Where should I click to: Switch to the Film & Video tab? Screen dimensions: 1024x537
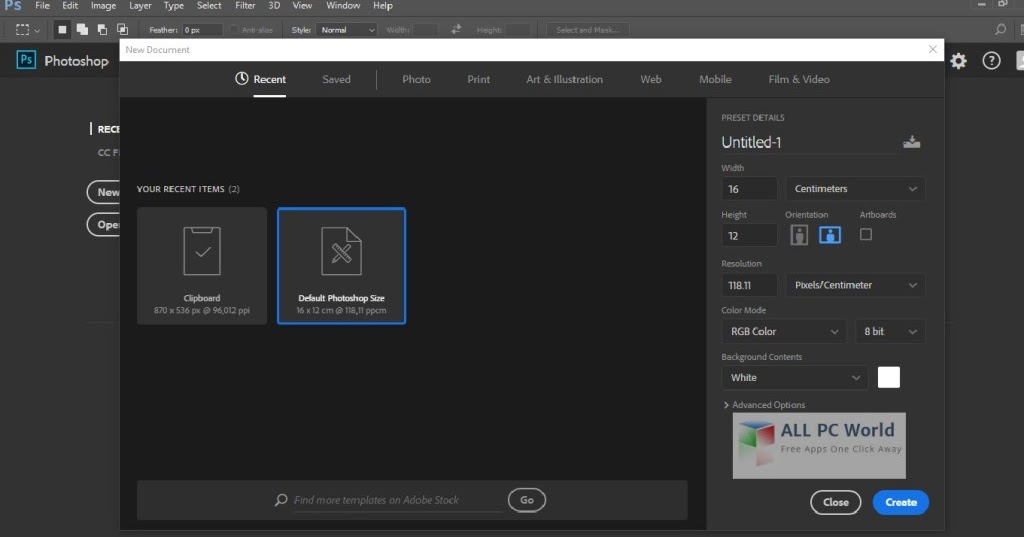(799, 79)
